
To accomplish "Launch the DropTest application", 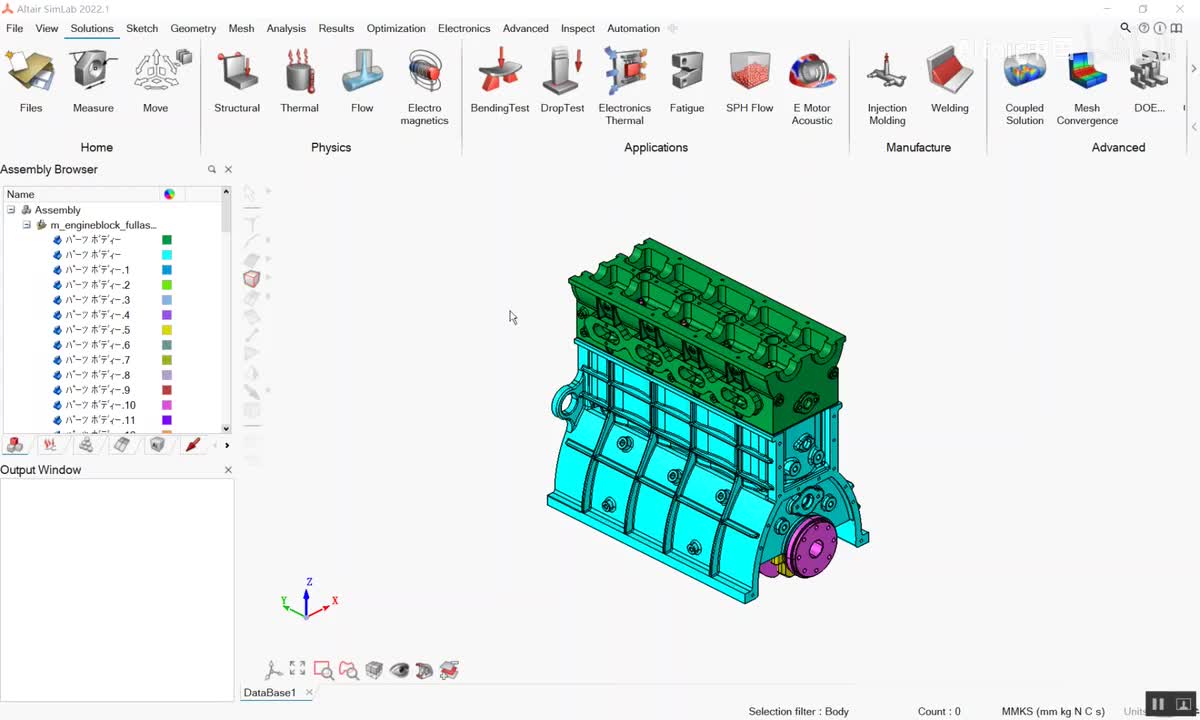I will (562, 82).
